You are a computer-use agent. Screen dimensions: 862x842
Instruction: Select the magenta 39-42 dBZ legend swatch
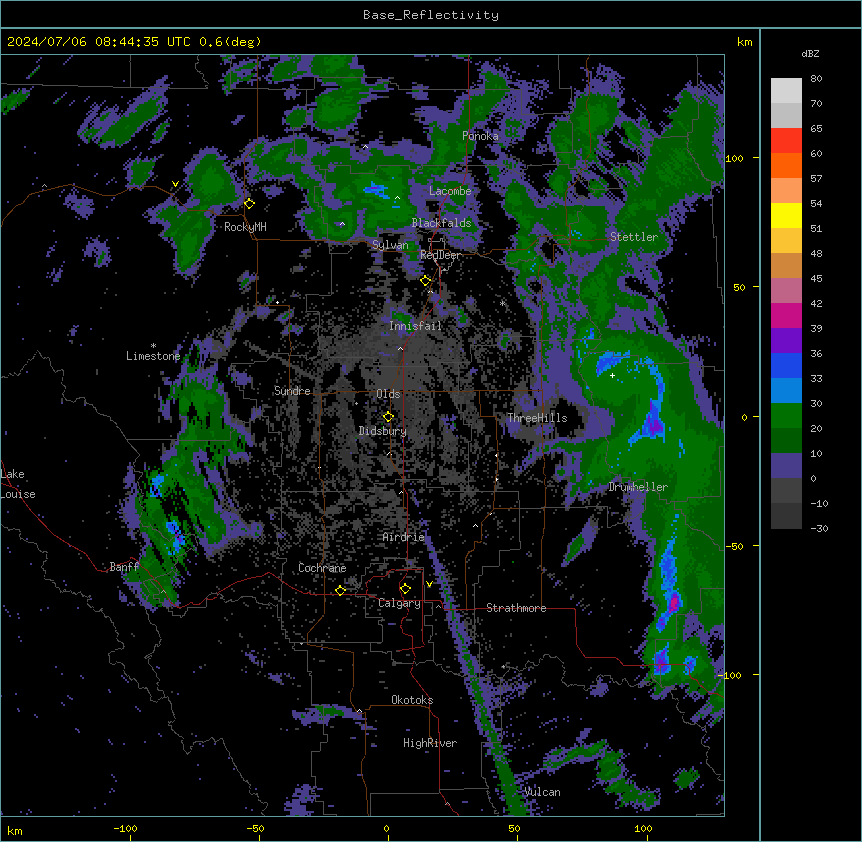point(786,315)
